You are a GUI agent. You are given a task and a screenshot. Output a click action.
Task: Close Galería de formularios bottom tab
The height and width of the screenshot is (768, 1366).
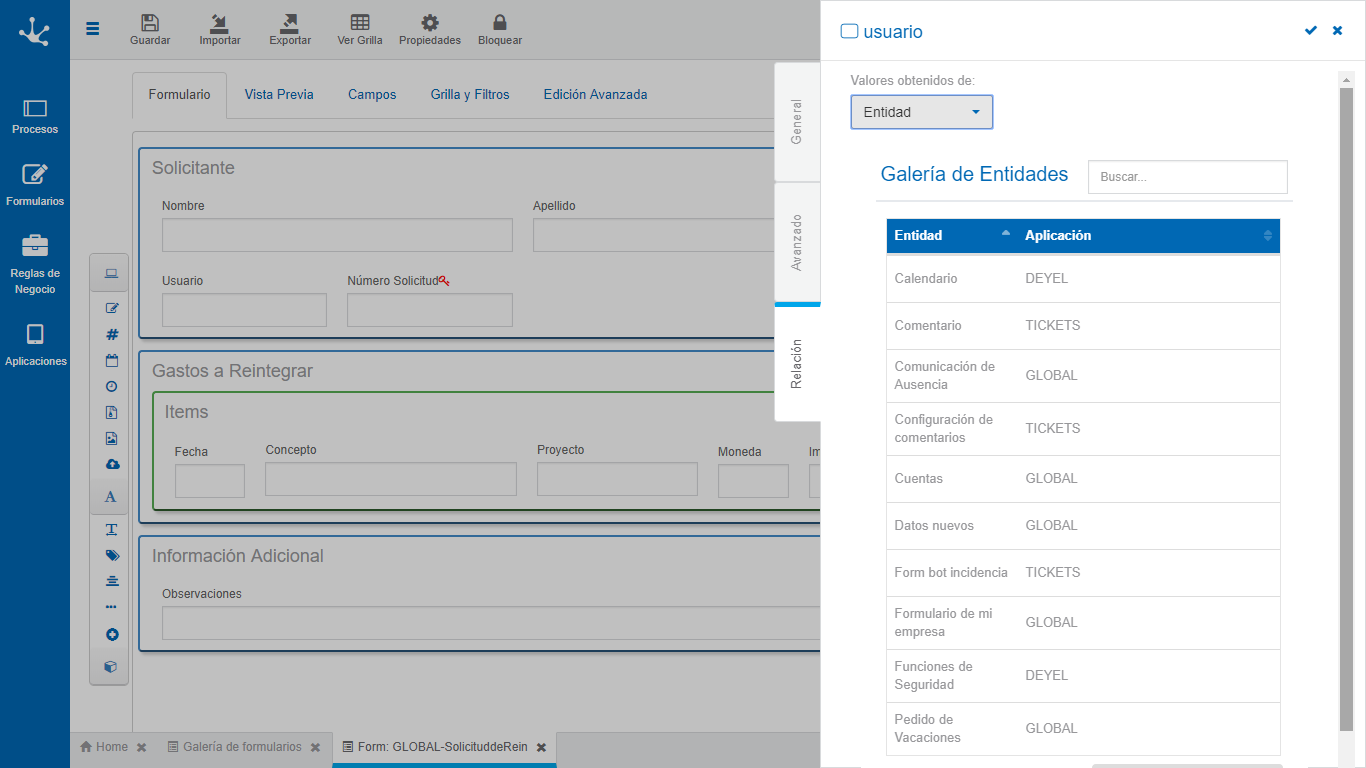(x=315, y=747)
